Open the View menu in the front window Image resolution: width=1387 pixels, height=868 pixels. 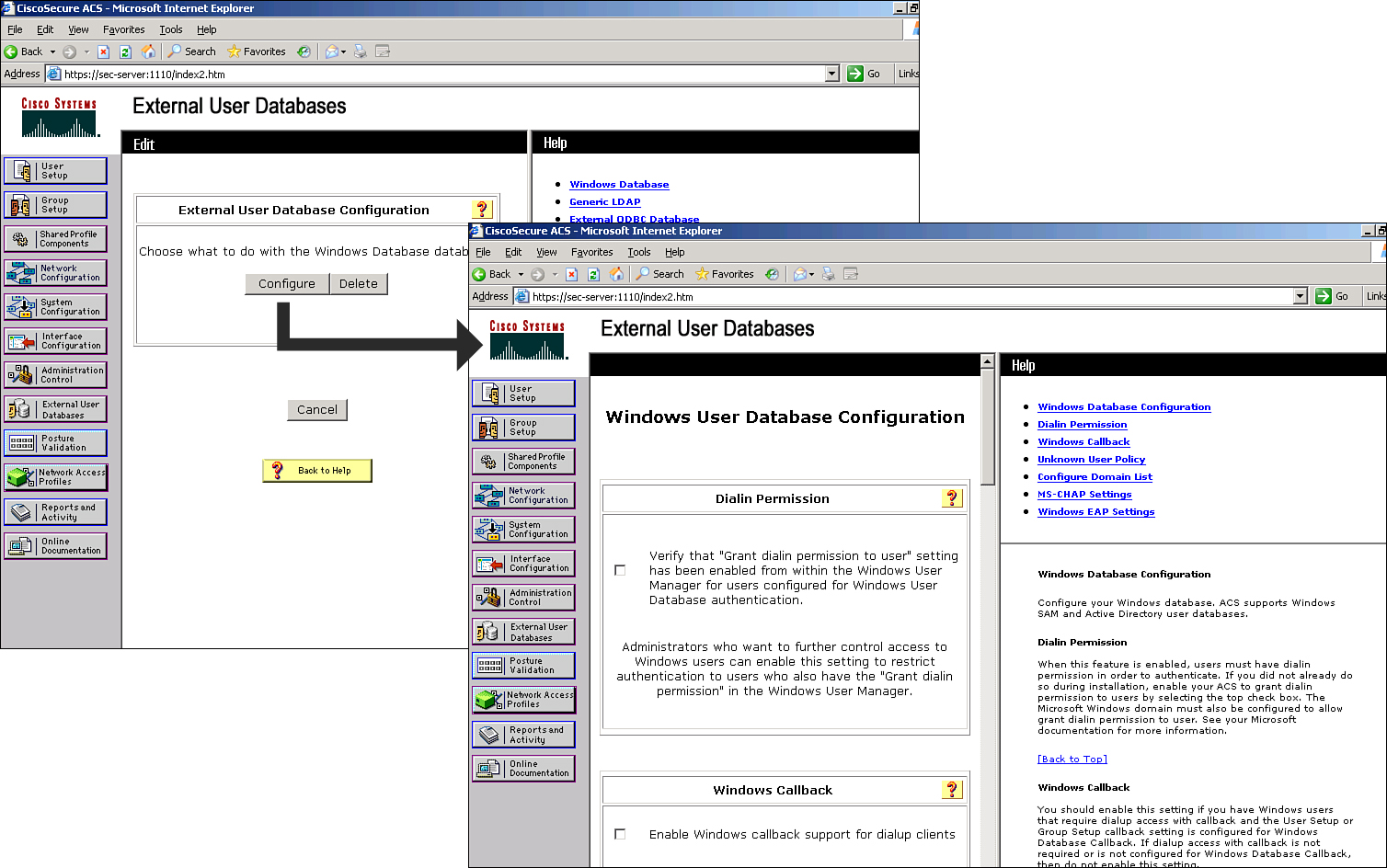(546, 252)
